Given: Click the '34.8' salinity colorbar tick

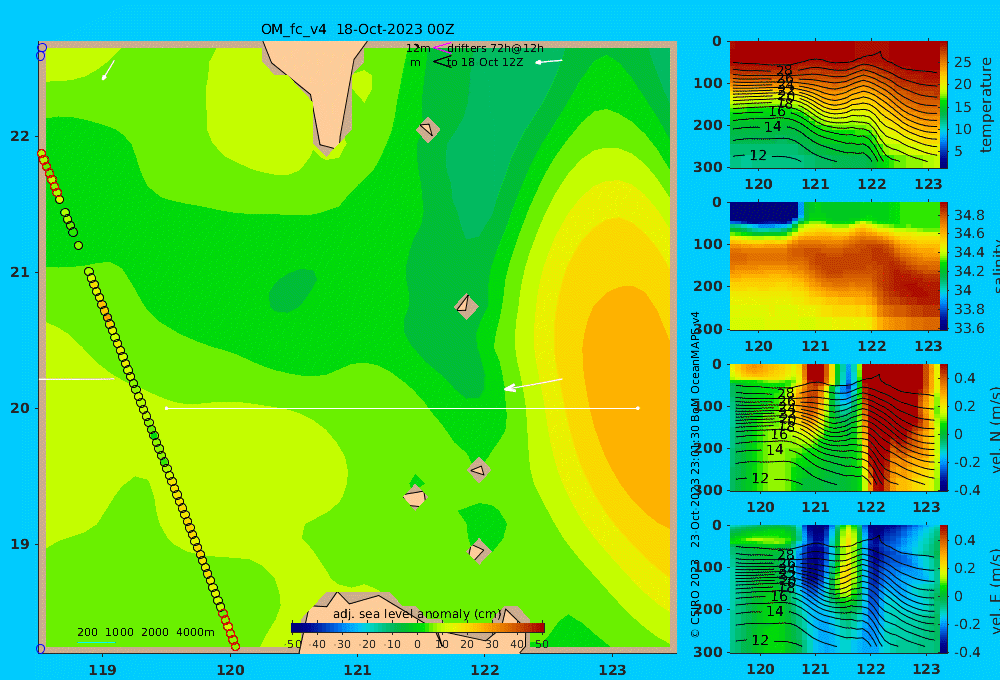Looking at the screenshot, I should 969,214.
